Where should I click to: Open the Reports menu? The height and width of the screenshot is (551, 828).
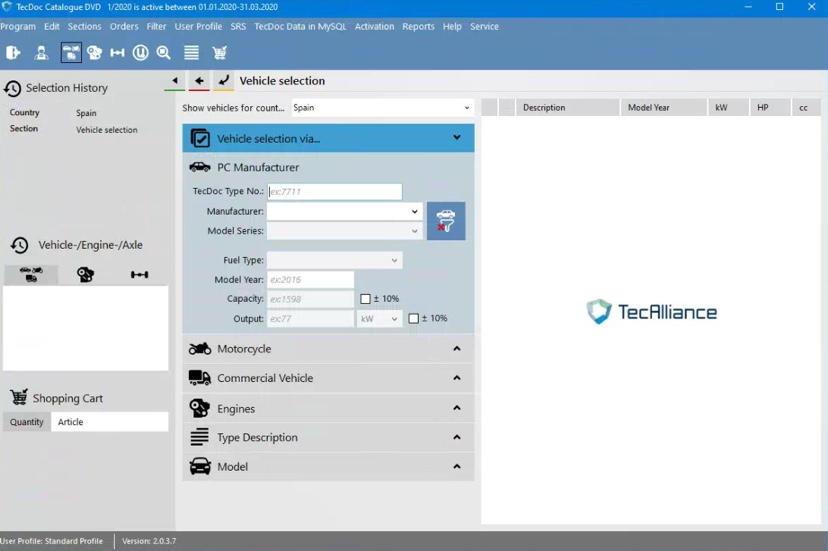(x=418, y=26)
